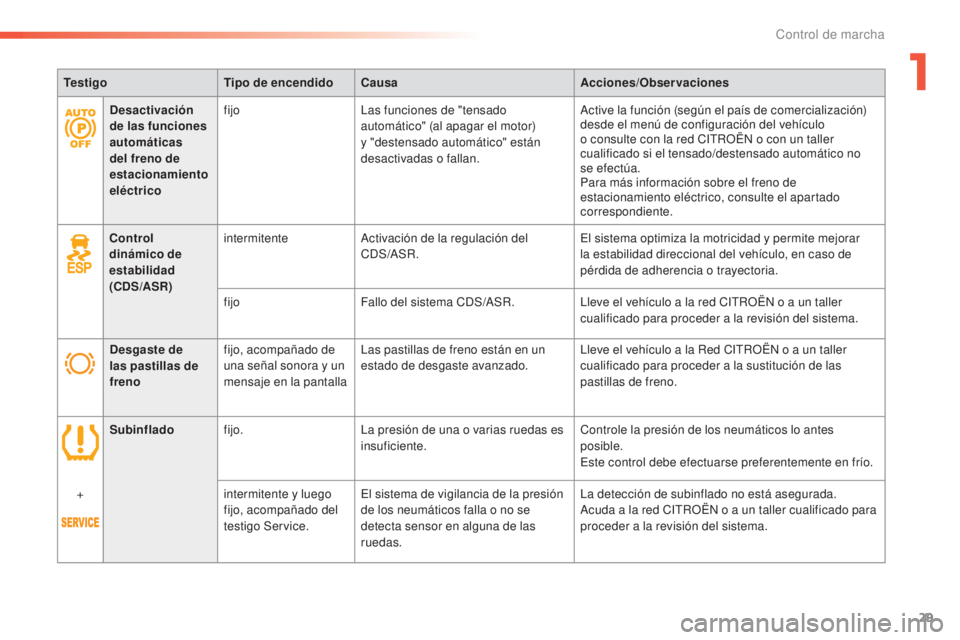Image resolution: width=960 pixels, height=640 pixels.
Task: Click the AUTO P OFF parking brake icon
Action: [x=80, y=128]
